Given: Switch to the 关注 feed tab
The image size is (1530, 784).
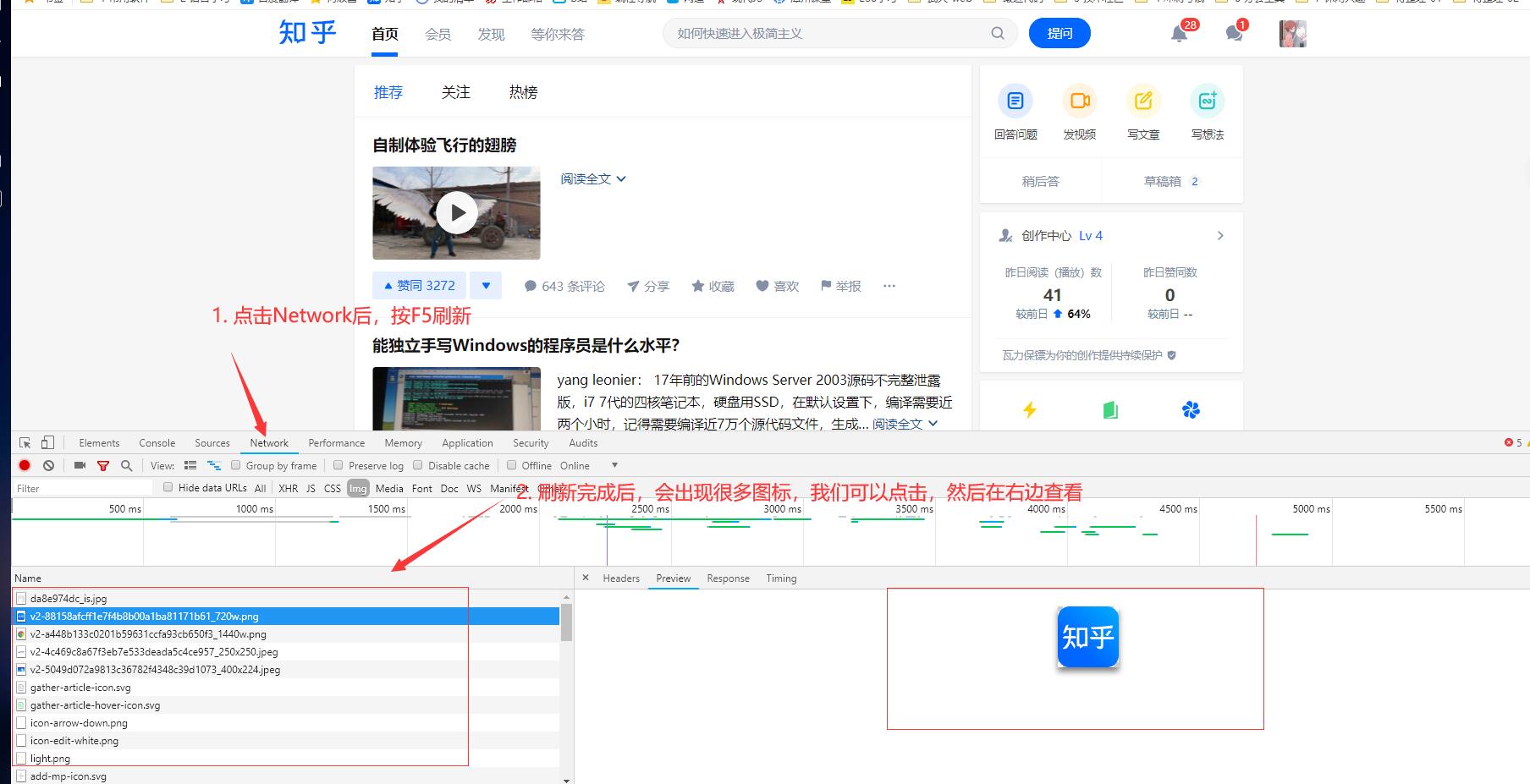Looking at the screenshot, I should pyautogui.click(x=455, y=91).
